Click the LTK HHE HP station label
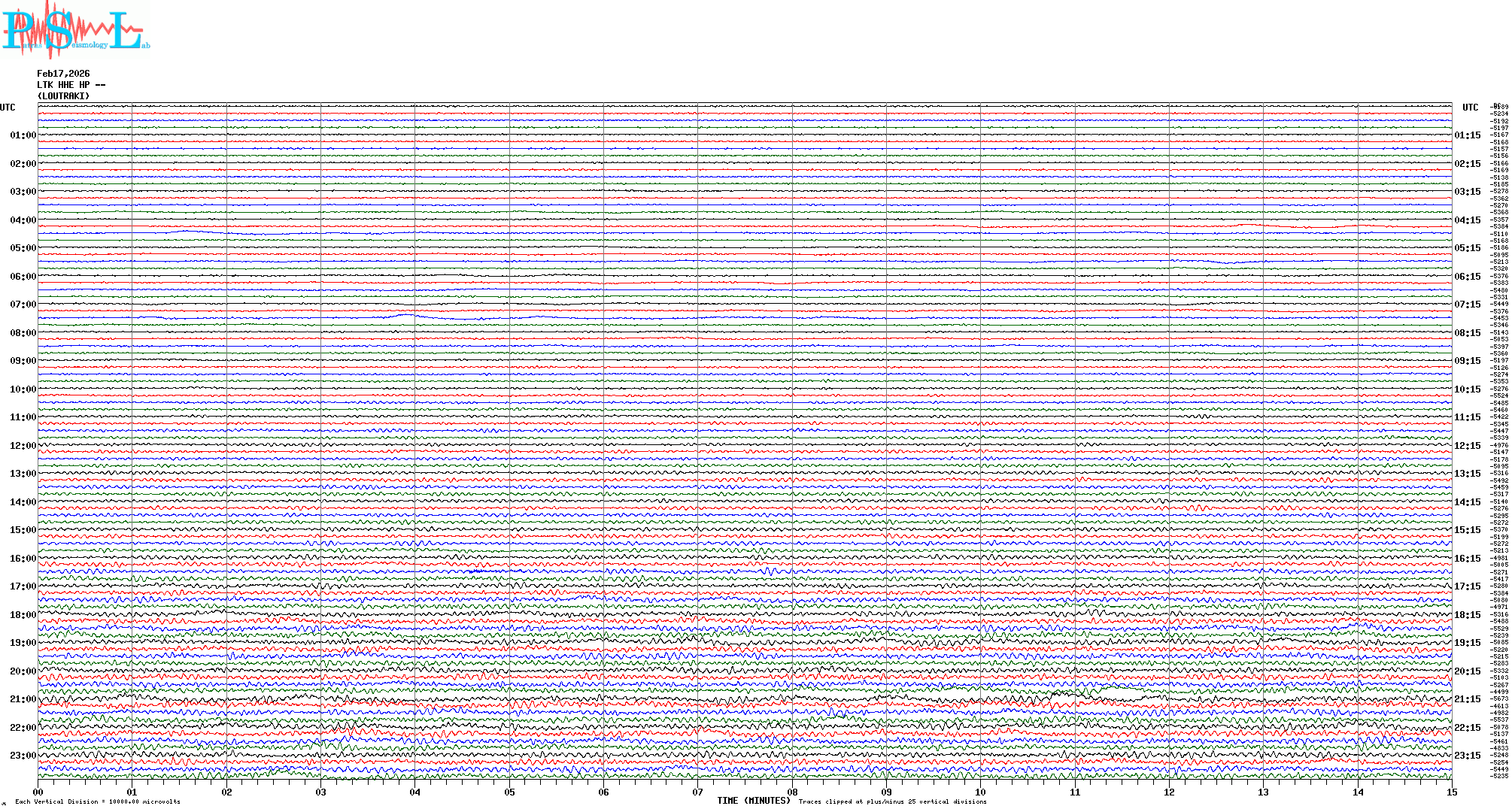Viewport: 1512px width, 812px height. tap(71, 85)
